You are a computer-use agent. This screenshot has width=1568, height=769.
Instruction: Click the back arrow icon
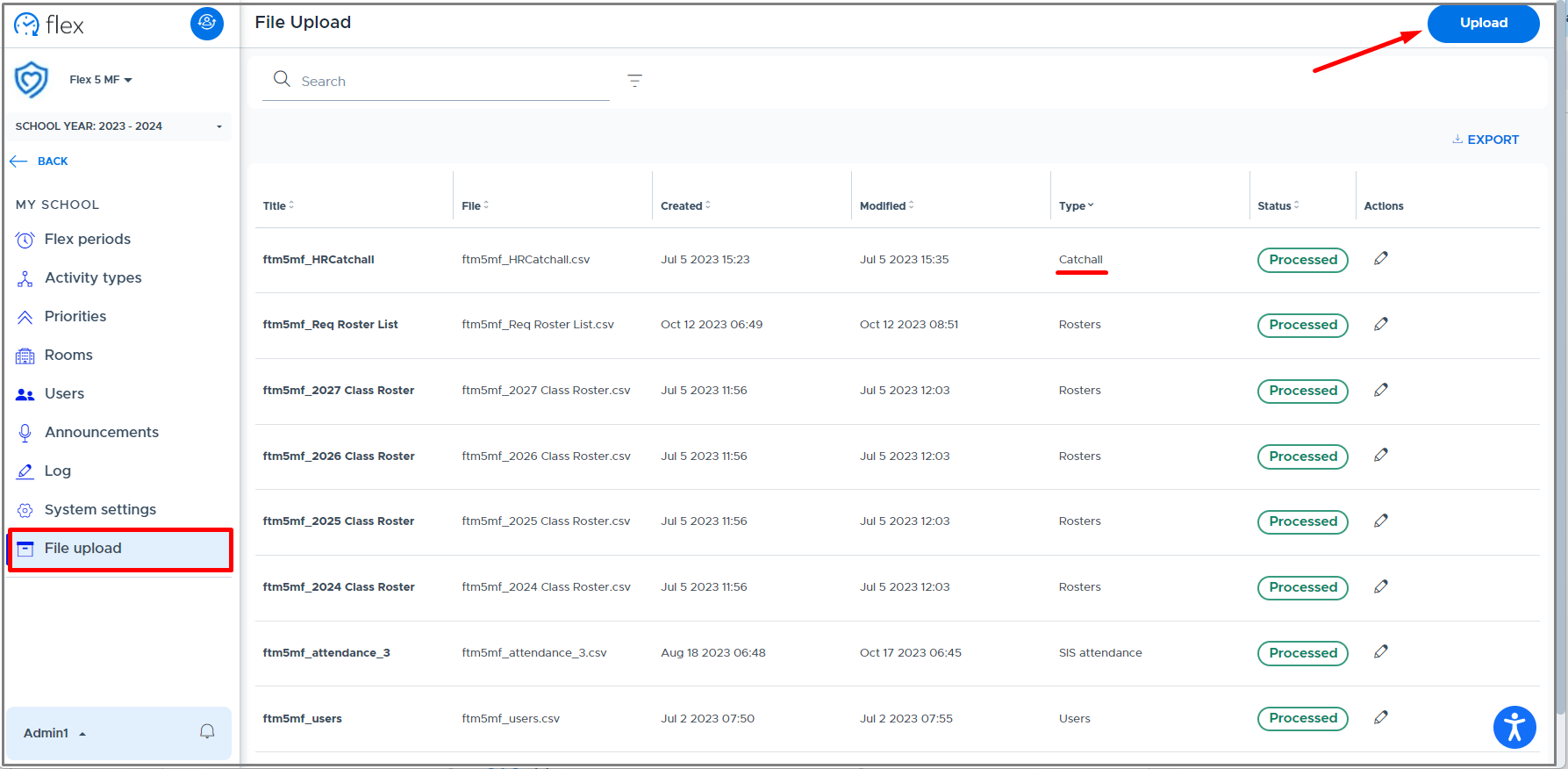point(18,162)
